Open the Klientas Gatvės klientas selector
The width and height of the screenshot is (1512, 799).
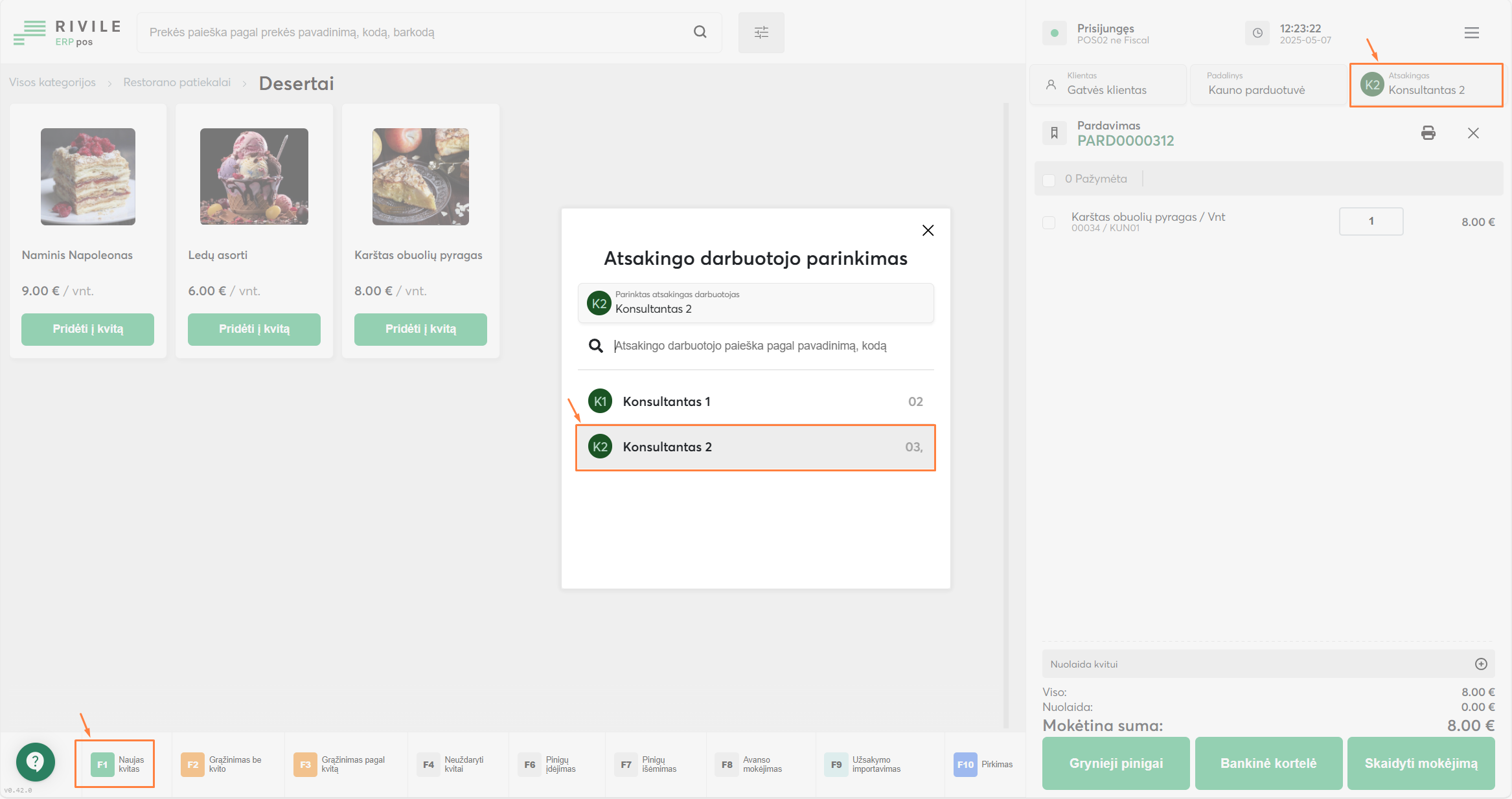1108,84
